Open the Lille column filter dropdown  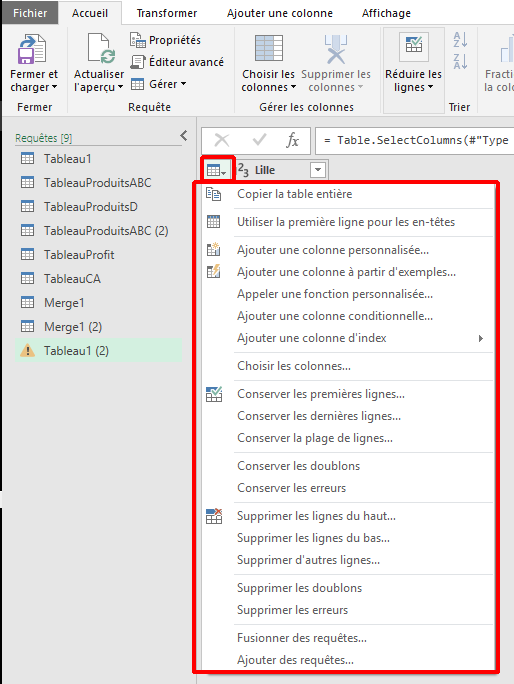click(x=318, y=170)
